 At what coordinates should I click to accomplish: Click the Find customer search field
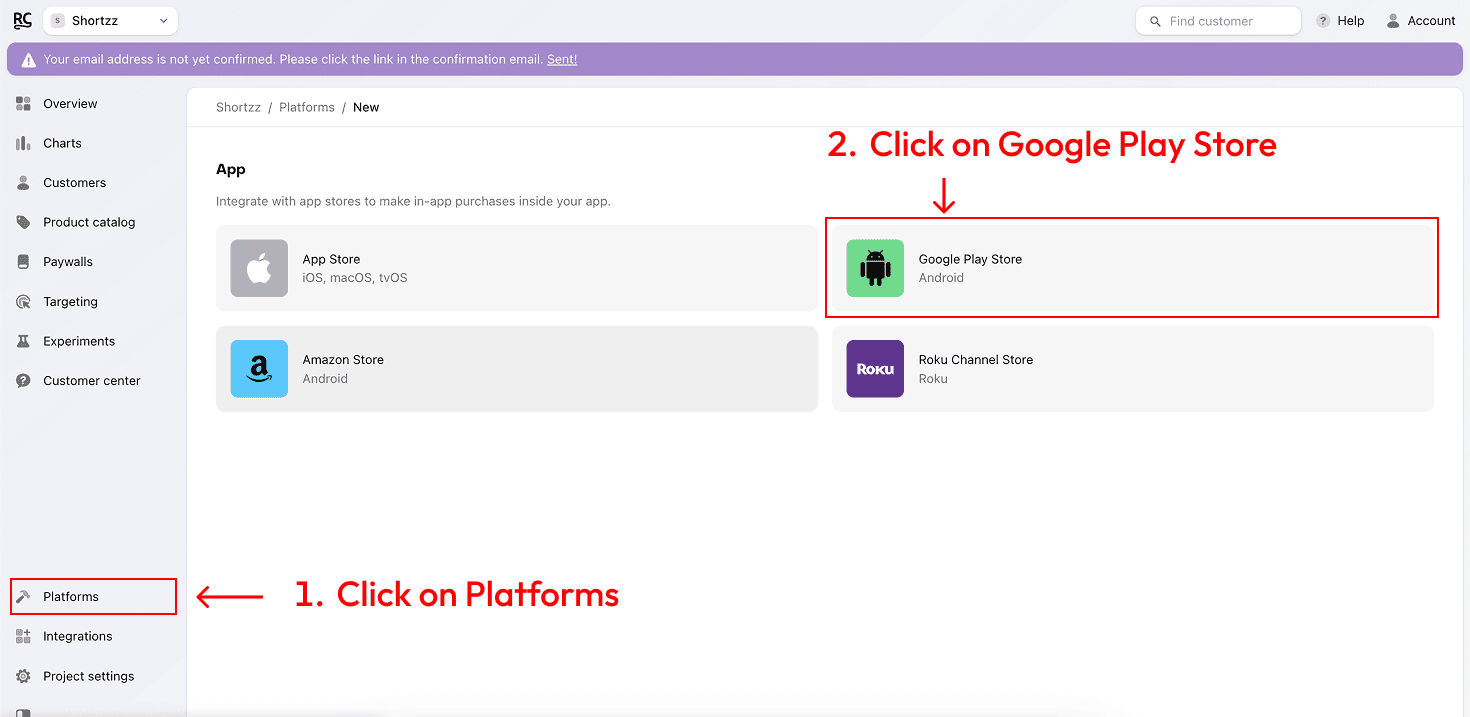click(x=1218, y=21)
